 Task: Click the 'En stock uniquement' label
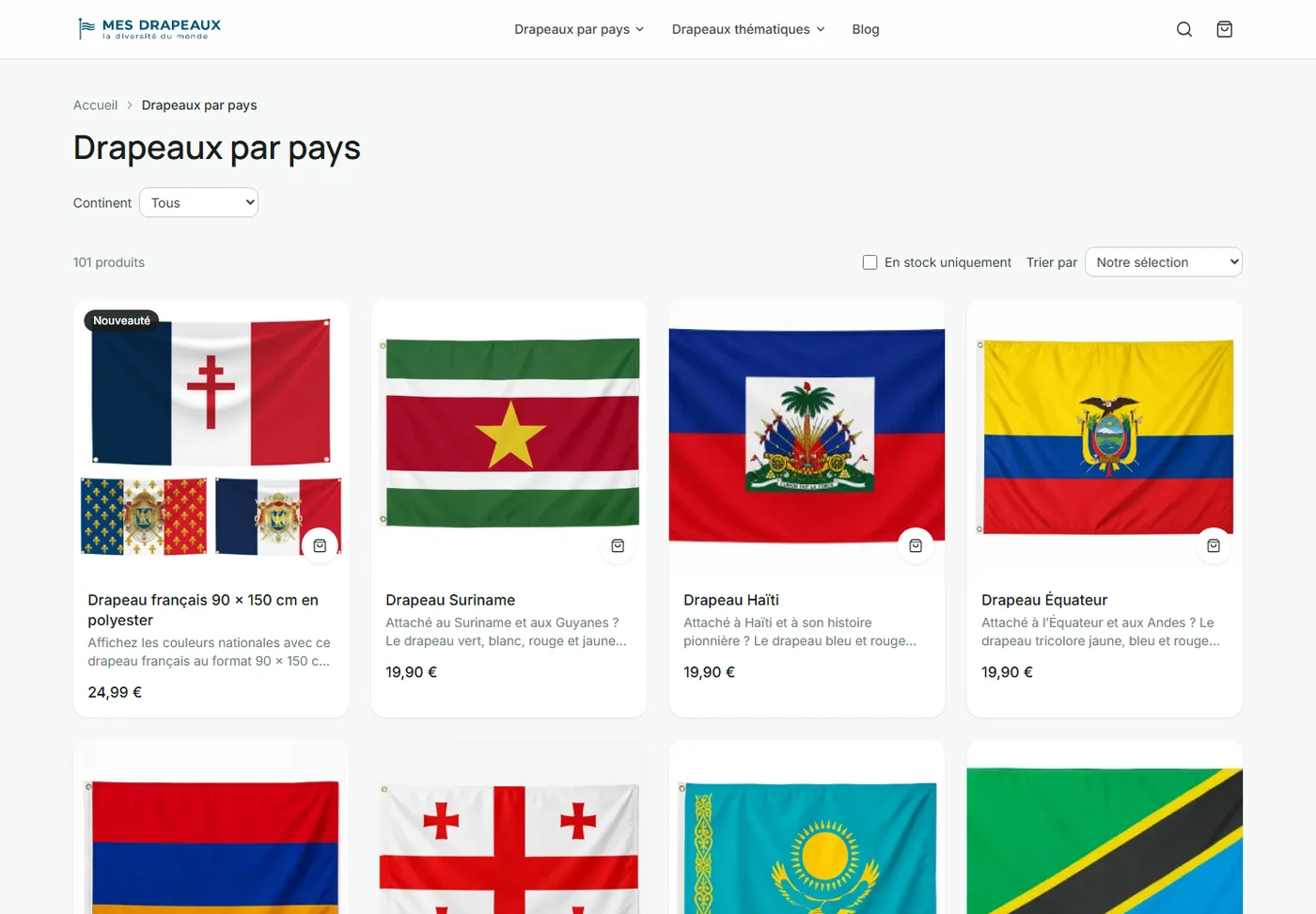pos(948,262)
